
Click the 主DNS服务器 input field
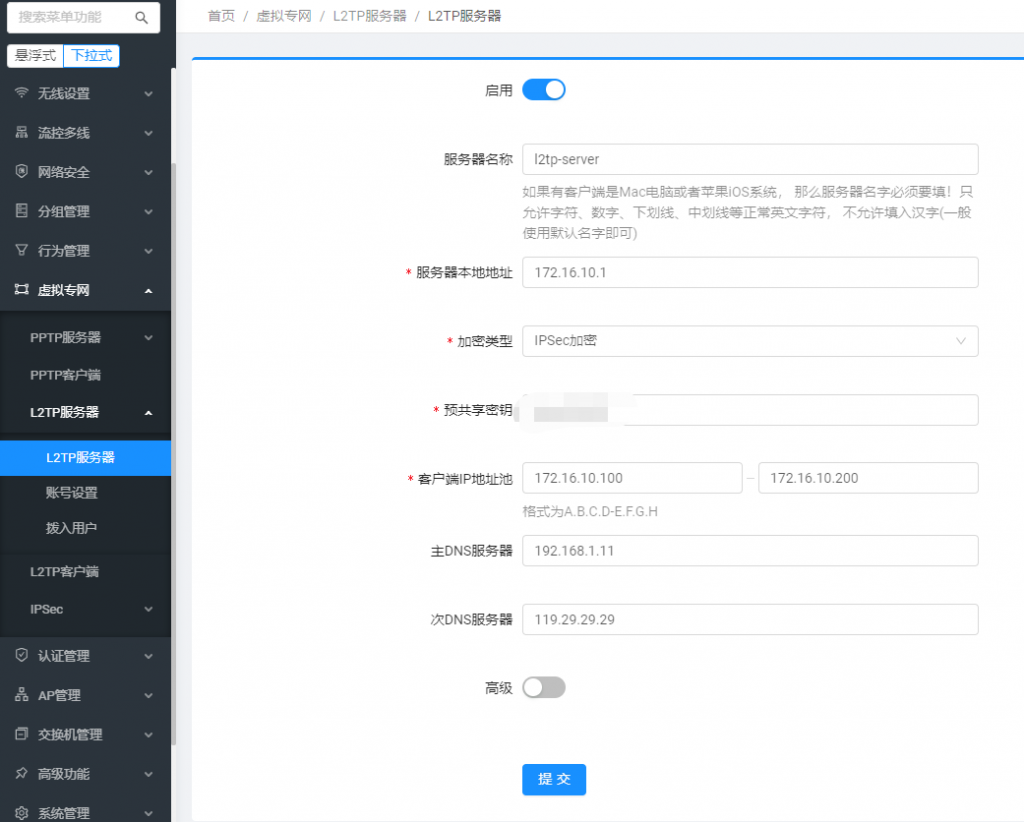pos(750,550)
